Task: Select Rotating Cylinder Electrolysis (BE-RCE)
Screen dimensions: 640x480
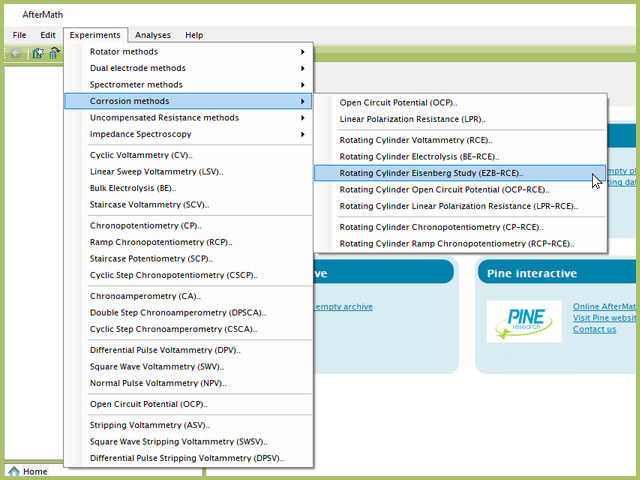Action: [x=460, y=157]
